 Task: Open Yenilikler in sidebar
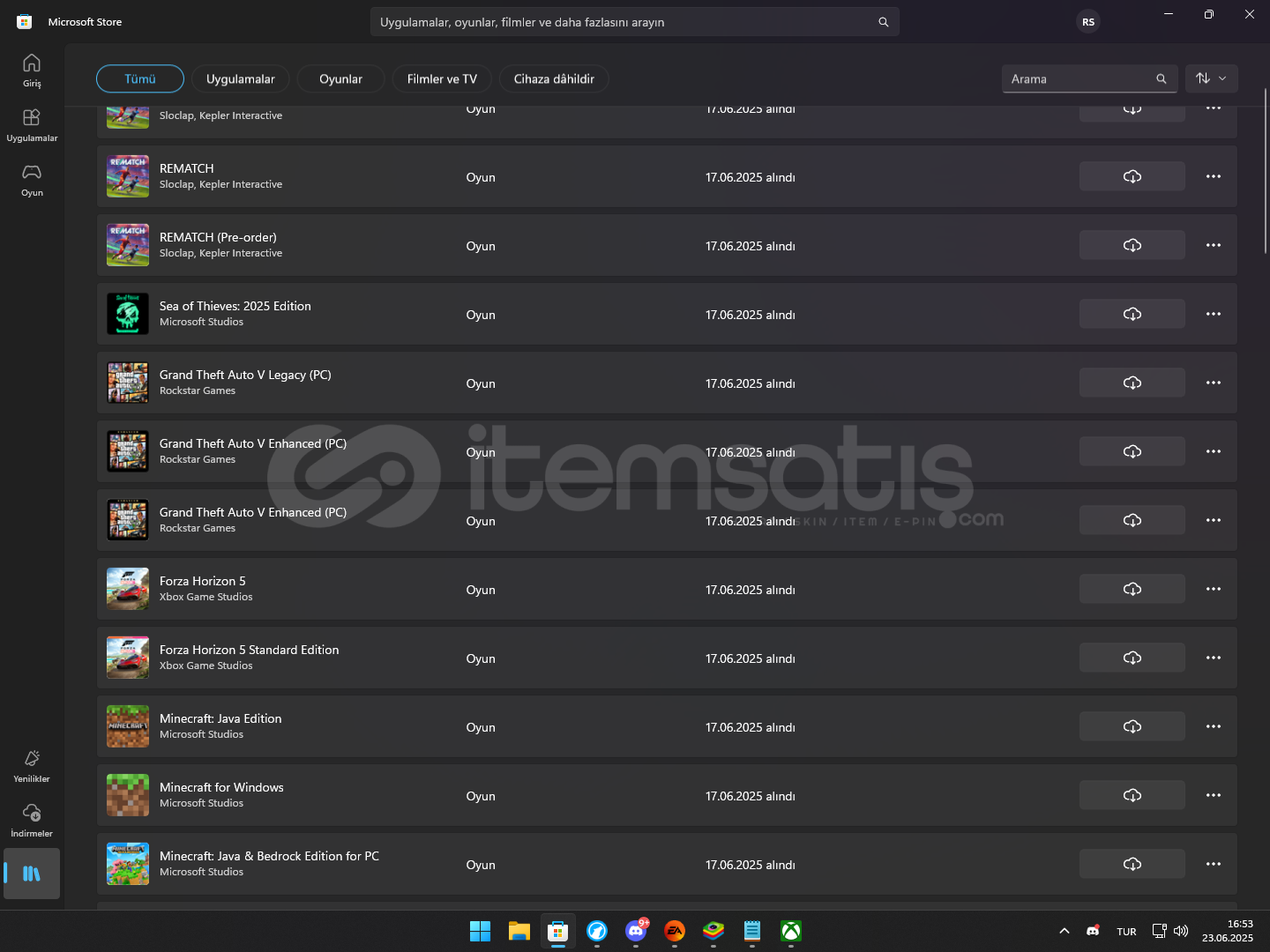32,766
